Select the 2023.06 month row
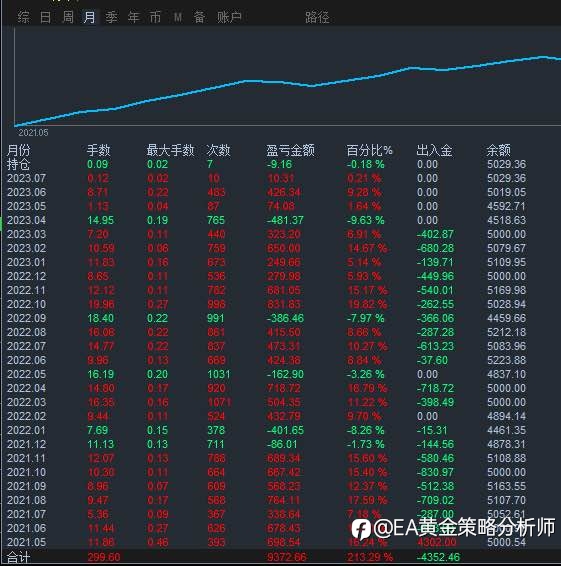Image resolution: width=561 pixels, height=566 pixels. [266, 192]
